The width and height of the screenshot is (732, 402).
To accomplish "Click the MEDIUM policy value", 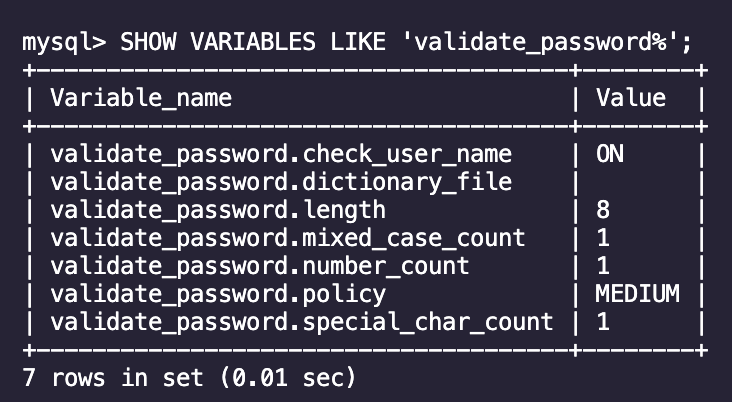I will pyautogui.click(x=638, y=294).
